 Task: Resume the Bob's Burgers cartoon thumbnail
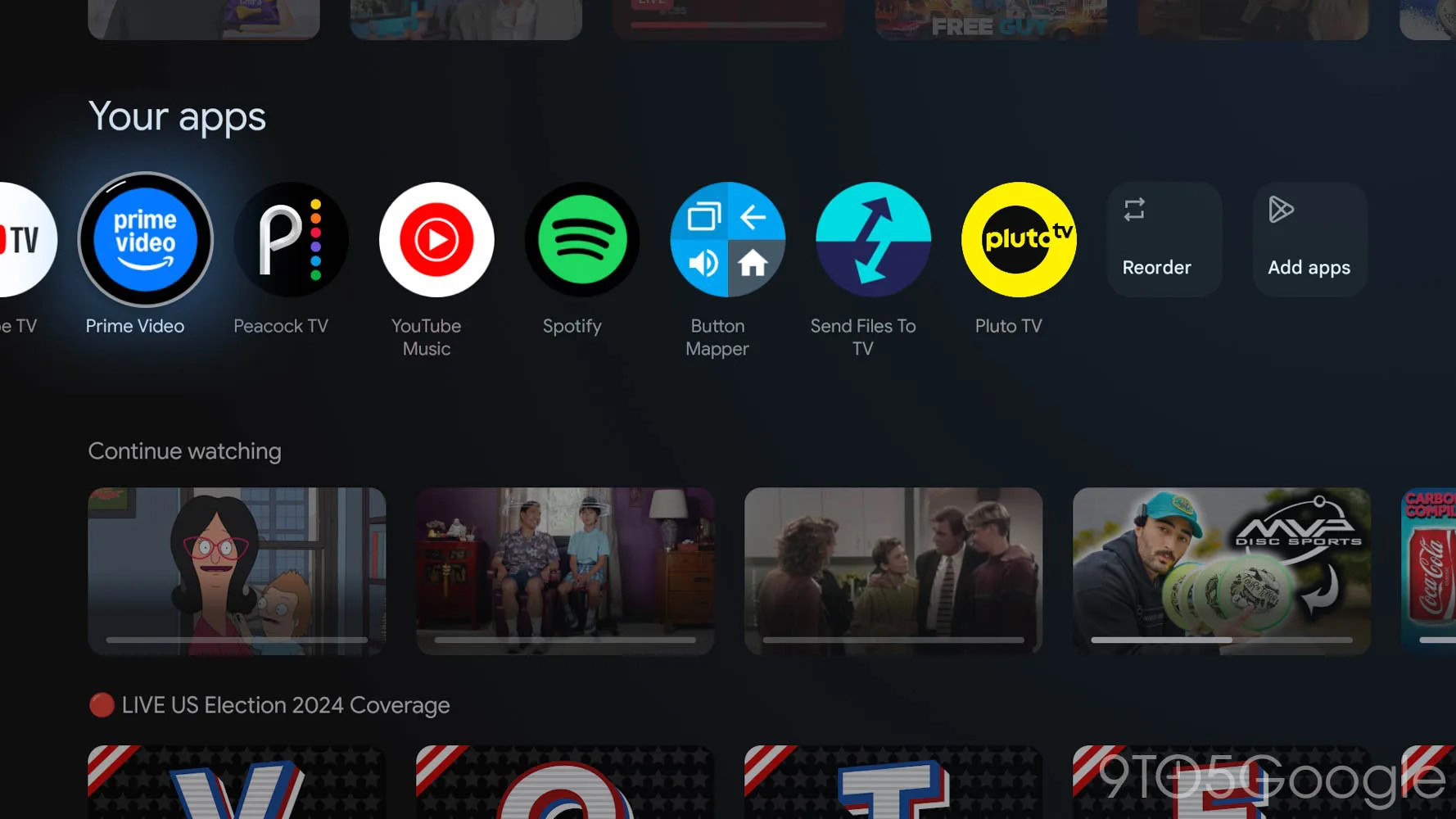(x=237, y=571)
